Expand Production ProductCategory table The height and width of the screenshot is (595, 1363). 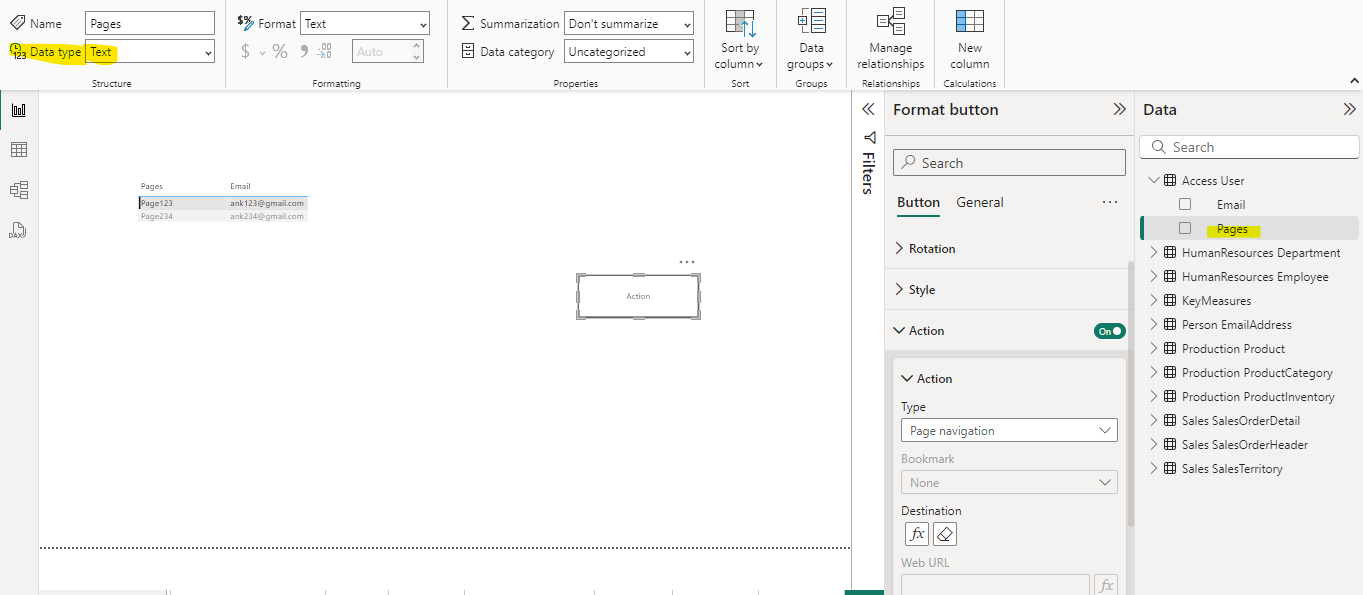click(1153, 373)
